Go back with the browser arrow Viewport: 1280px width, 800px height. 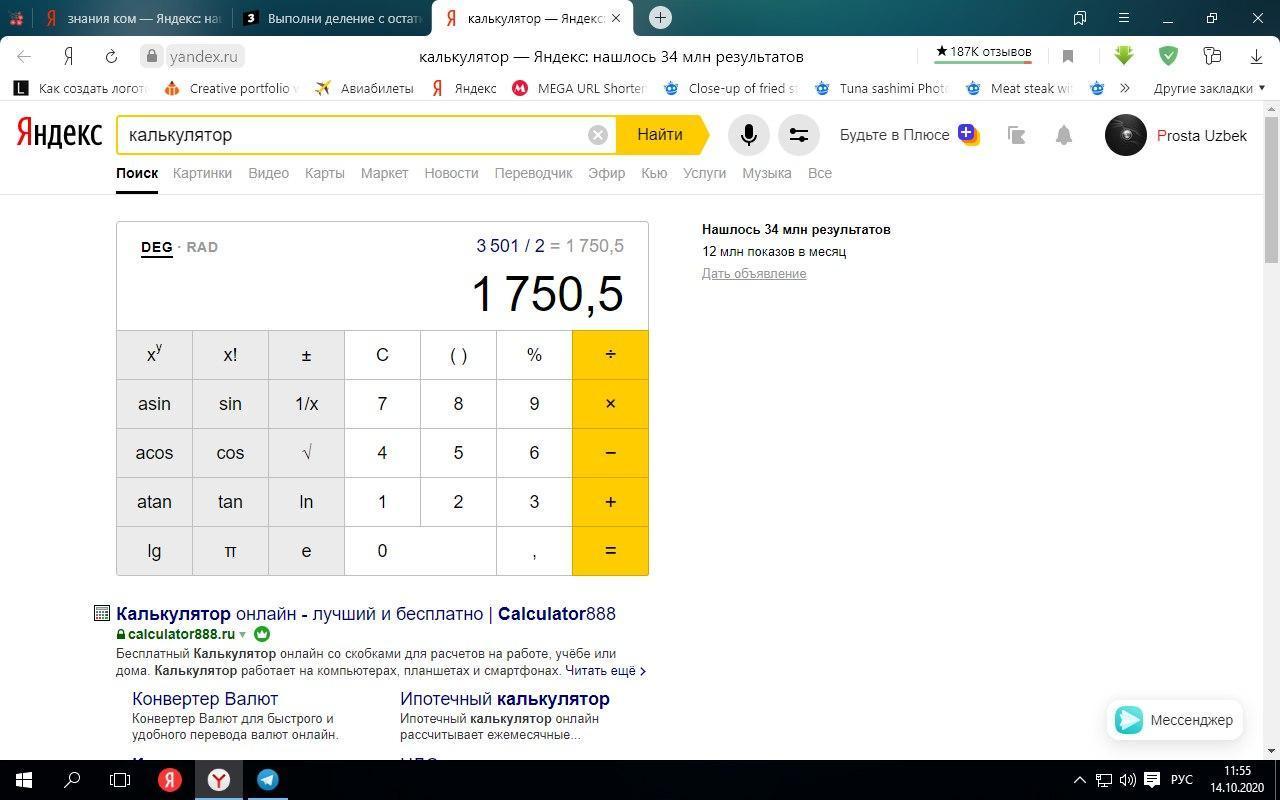pos(24,56)
